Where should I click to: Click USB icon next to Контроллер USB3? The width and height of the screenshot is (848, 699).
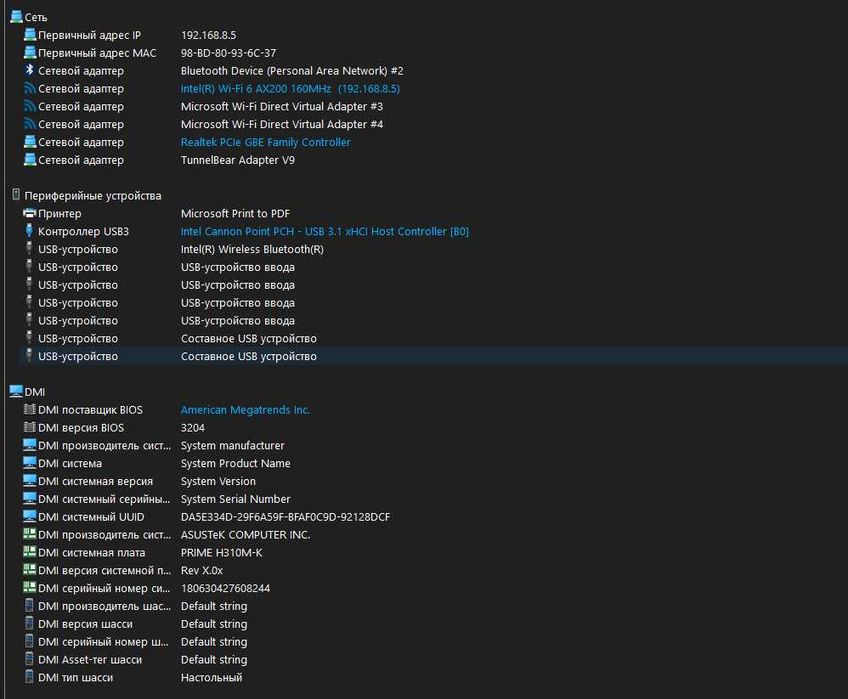(29, 231)
